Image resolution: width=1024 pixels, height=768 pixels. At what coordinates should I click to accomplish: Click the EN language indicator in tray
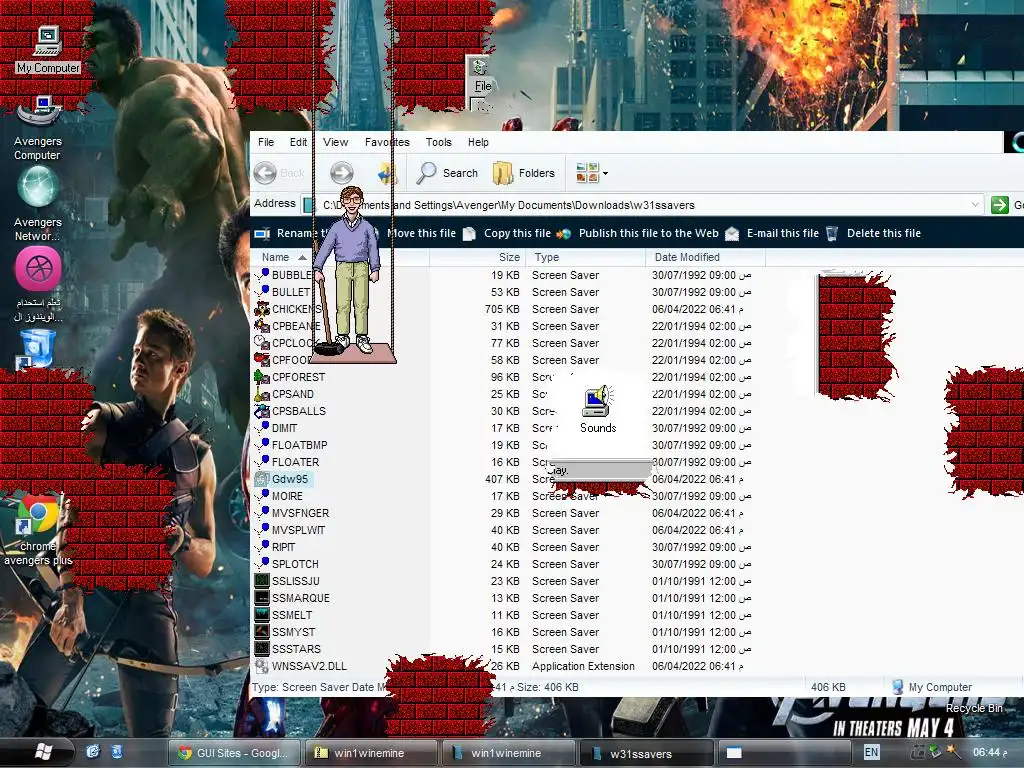(871, 752)
